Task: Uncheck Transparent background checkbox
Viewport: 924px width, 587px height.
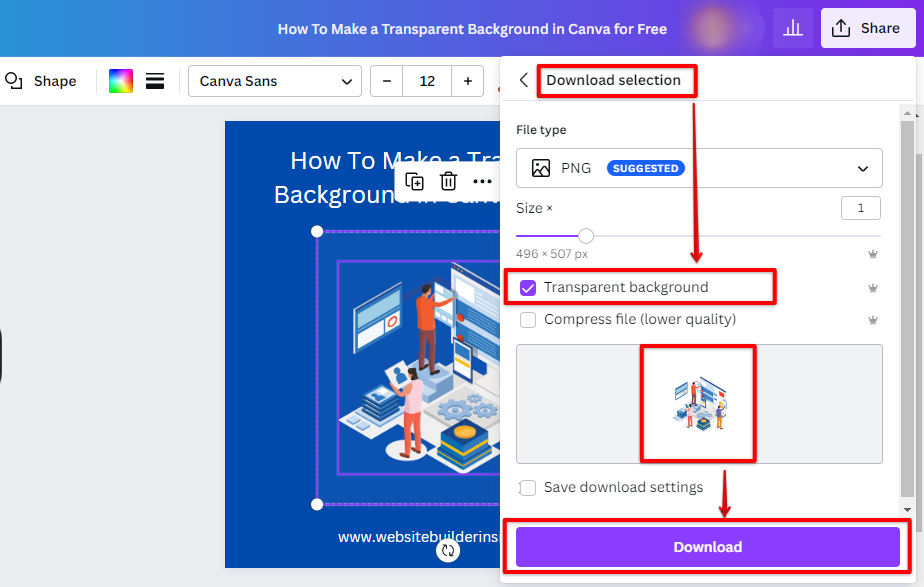Action: 528,288
